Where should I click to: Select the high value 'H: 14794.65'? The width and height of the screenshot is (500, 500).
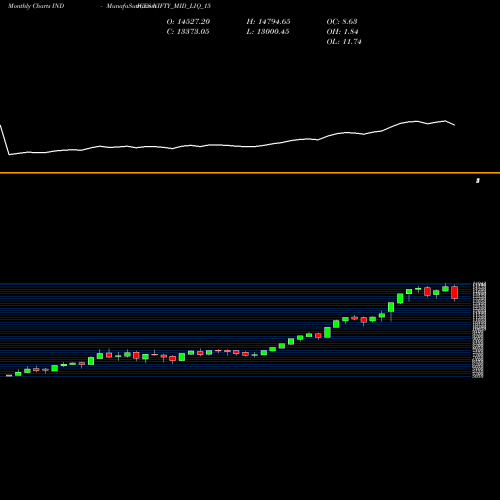[268, 22]
